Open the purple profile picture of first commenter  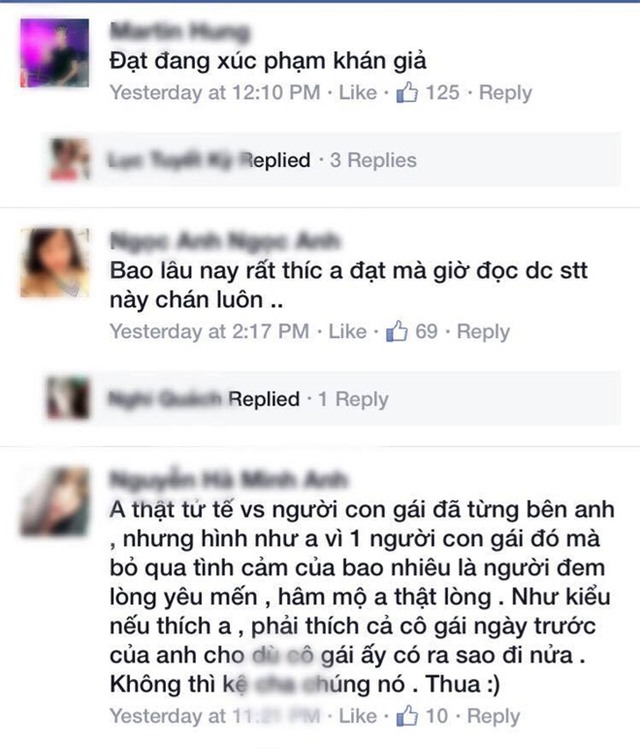point(54,53)
